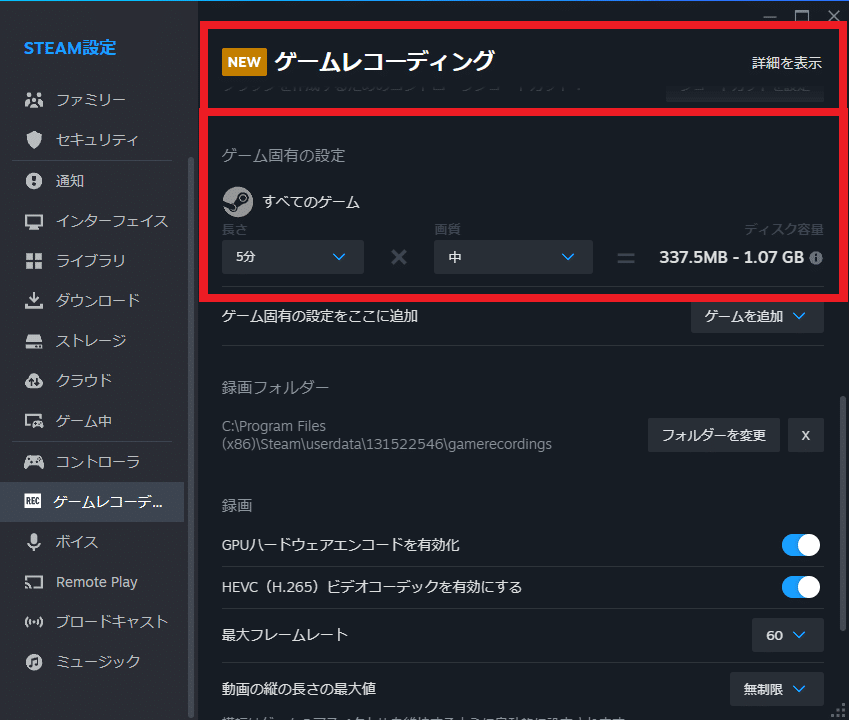Click the Music note icon
849x720 pixels.
[34, 662]
